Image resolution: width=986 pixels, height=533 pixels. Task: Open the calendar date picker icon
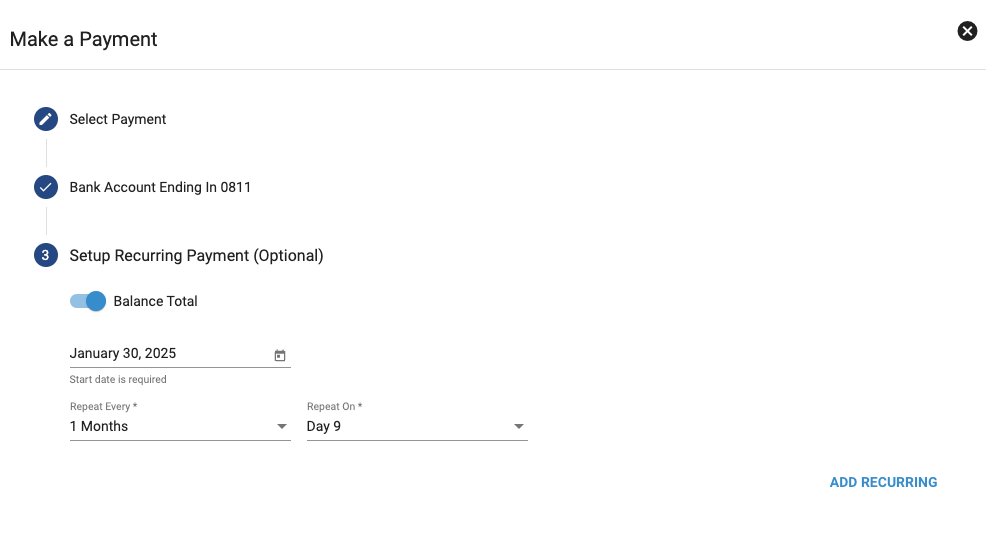coord(280,355)
